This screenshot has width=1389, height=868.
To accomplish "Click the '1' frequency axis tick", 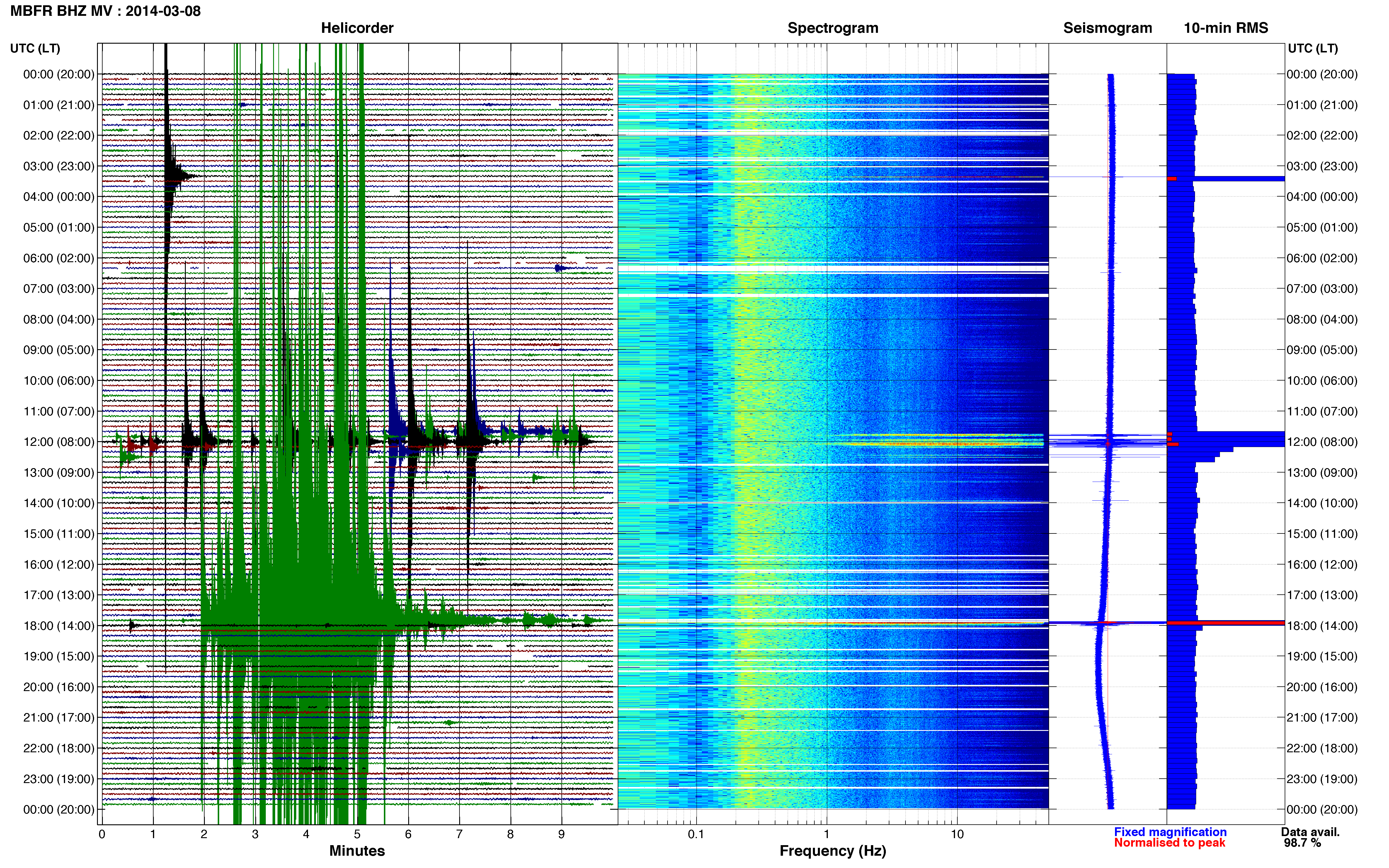I will [826, 834].
